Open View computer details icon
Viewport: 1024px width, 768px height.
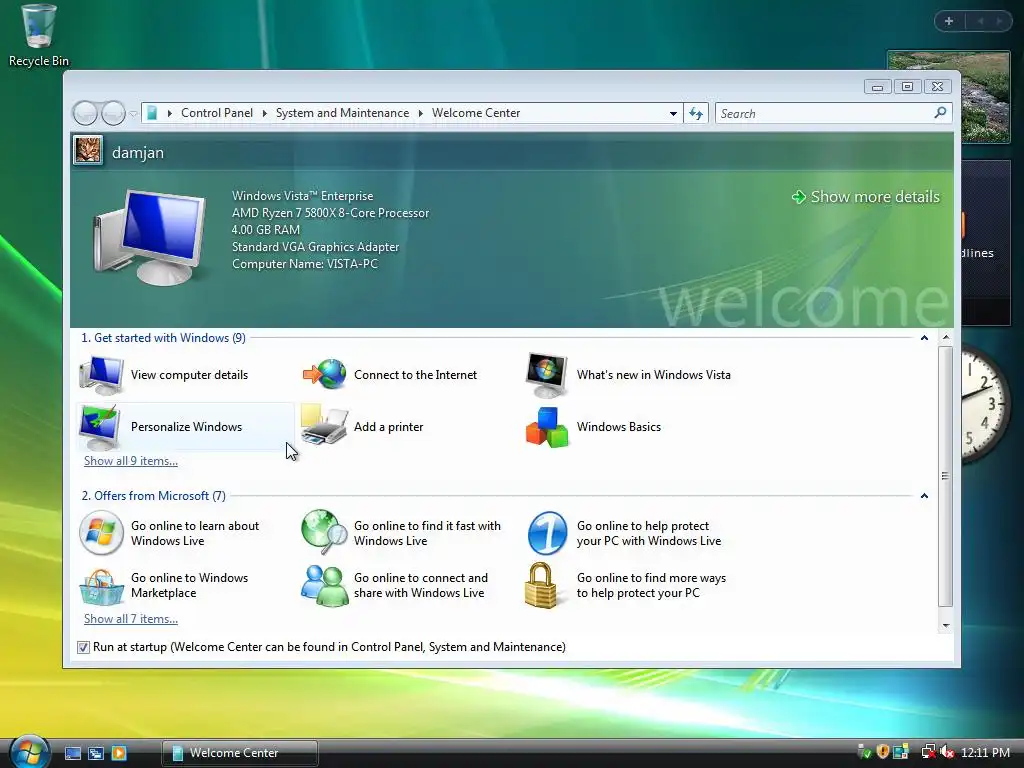point(101,375)
